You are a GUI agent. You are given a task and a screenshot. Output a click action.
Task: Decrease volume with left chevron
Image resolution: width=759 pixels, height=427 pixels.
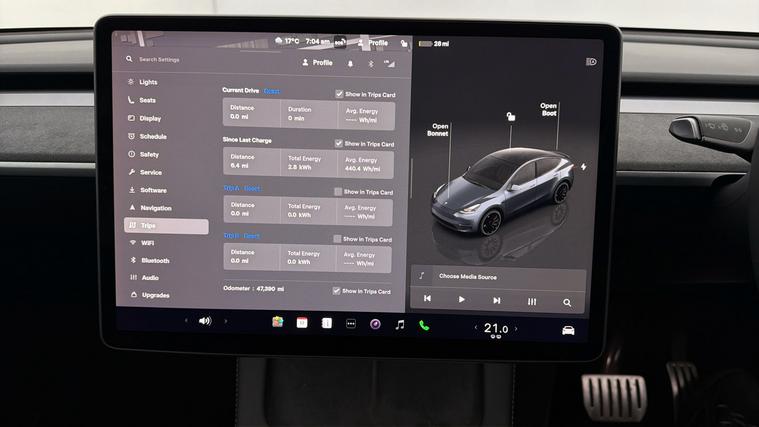(186, 321)
